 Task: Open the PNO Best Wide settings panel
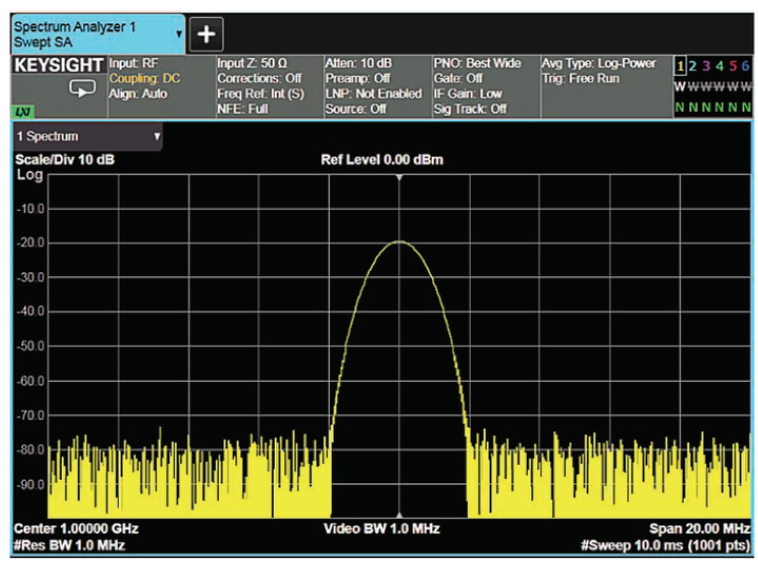coord(481,86)
